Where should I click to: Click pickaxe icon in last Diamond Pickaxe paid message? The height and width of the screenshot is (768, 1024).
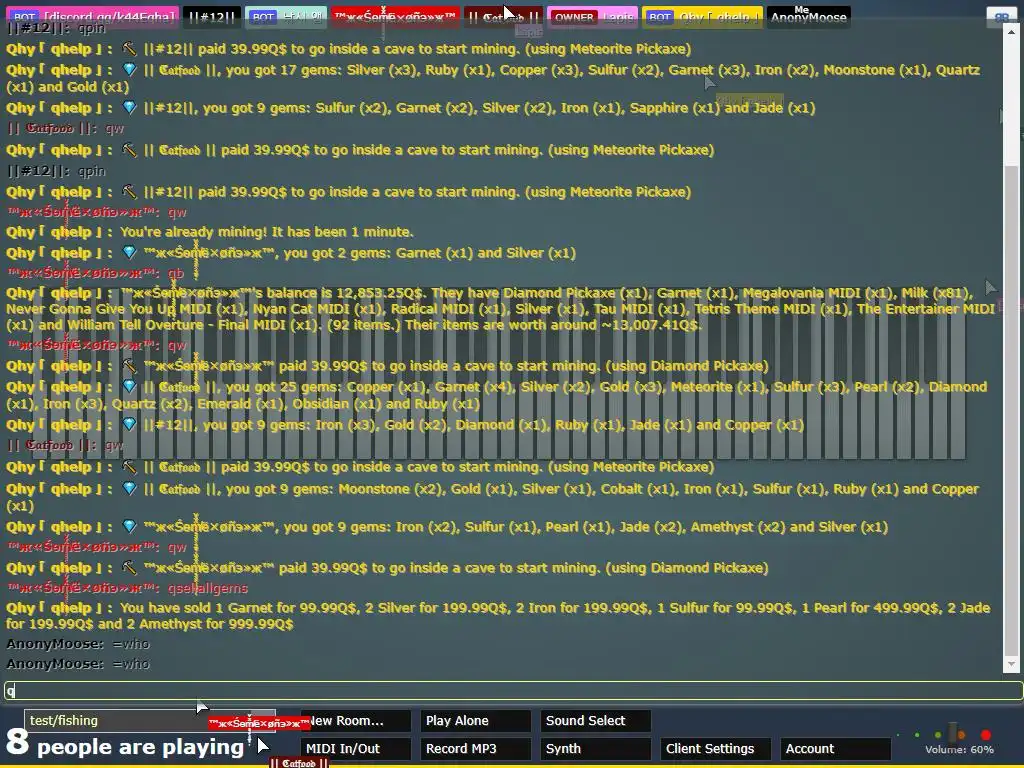tap(129, 568)
